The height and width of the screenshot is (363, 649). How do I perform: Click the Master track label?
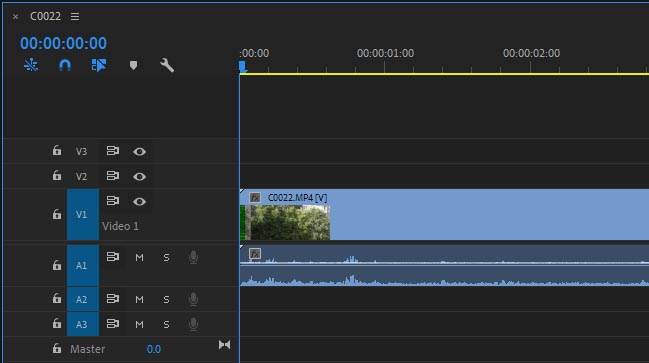coord(87,349)
